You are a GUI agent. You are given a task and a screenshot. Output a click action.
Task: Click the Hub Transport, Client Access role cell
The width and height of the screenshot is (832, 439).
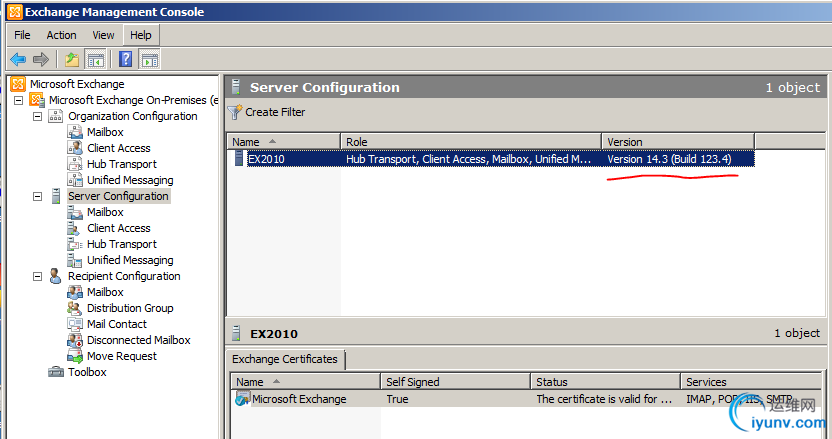click(x=469, y=159)
